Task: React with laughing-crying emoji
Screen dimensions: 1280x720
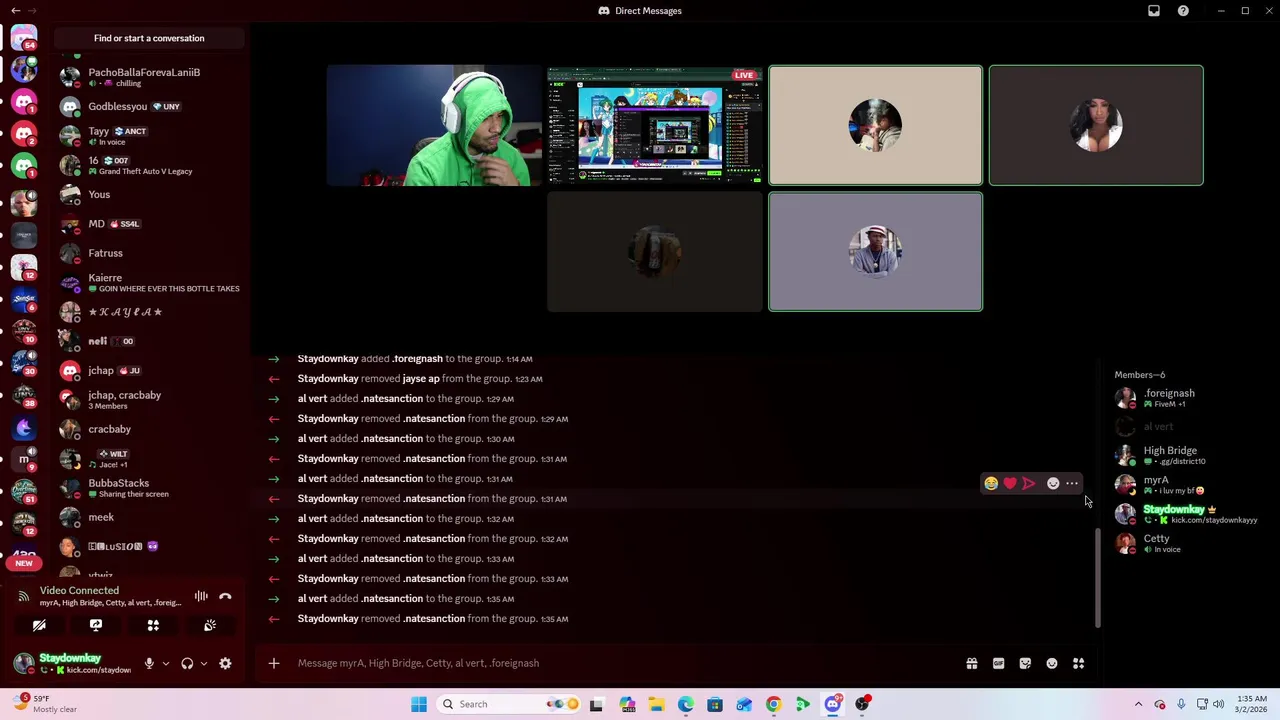Action: click(x=991, y=484)
